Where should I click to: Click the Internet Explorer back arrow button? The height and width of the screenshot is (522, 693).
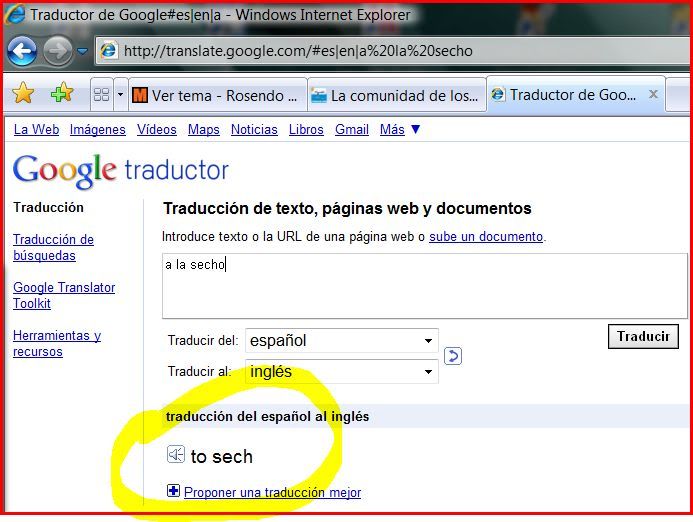click(x=22, y=51)
